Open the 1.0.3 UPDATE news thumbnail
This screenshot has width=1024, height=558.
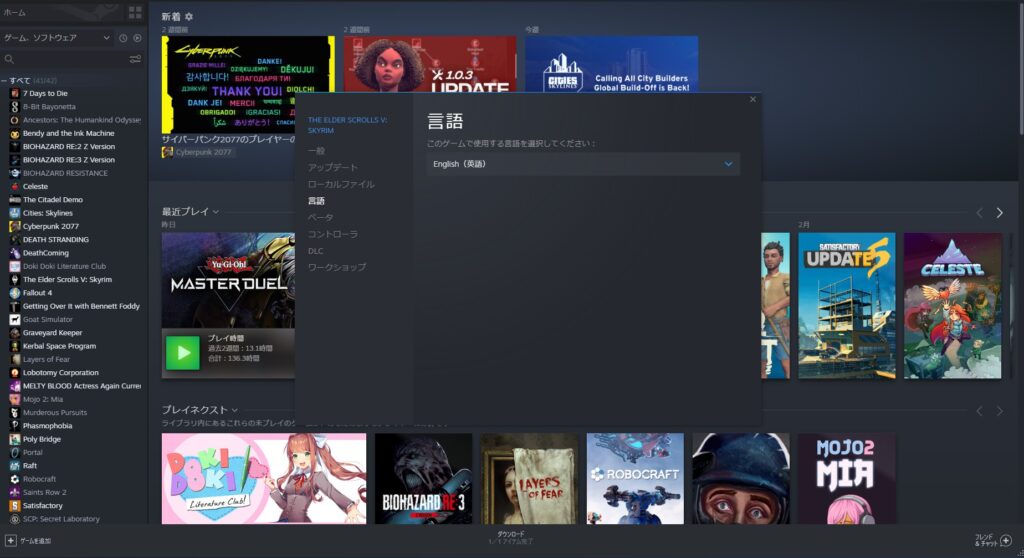pyautogui.click(x=430, y=64)
